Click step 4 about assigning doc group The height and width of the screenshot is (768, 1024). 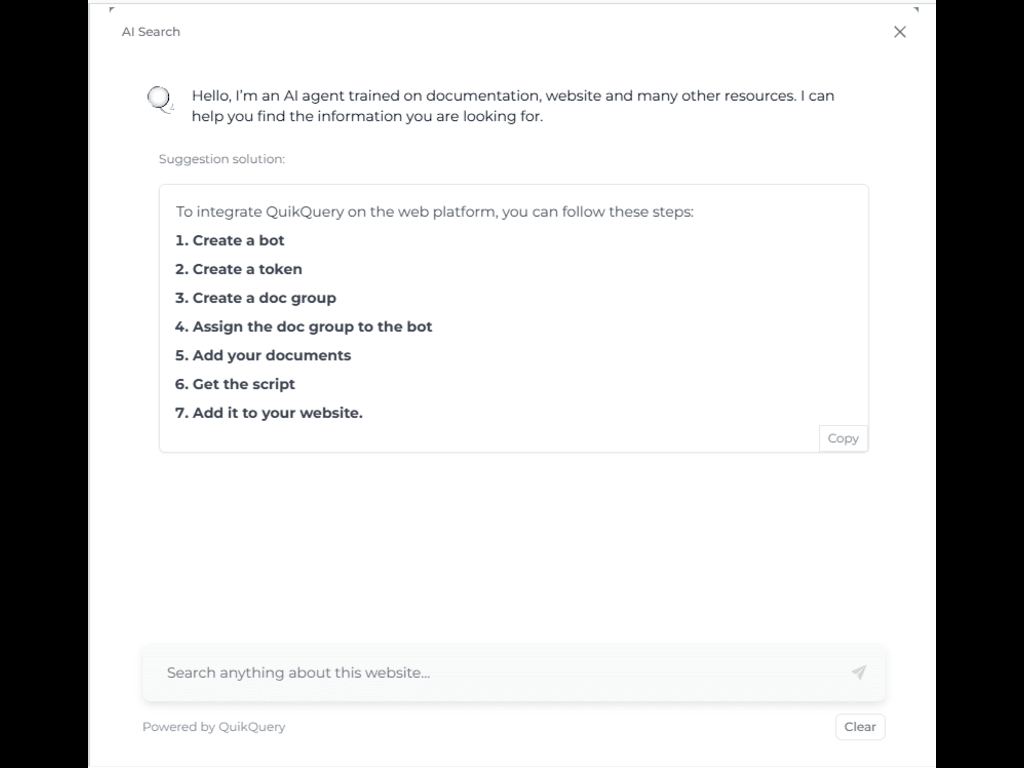pos(303,327)
